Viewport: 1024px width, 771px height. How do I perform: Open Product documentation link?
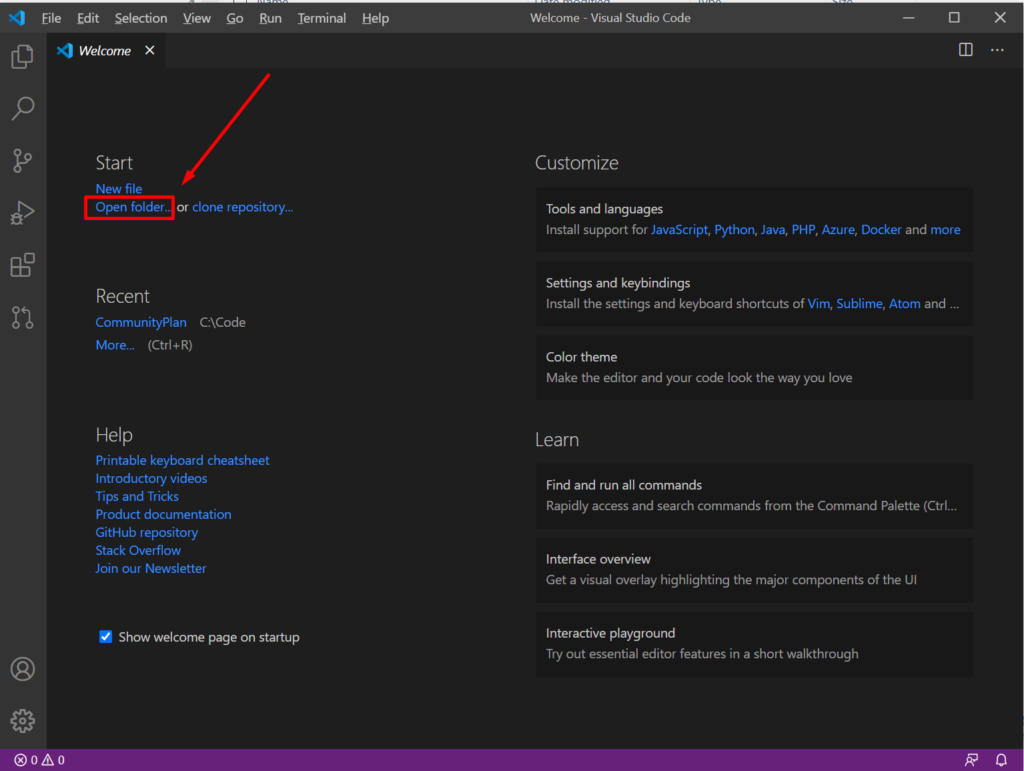coord(163,514)
